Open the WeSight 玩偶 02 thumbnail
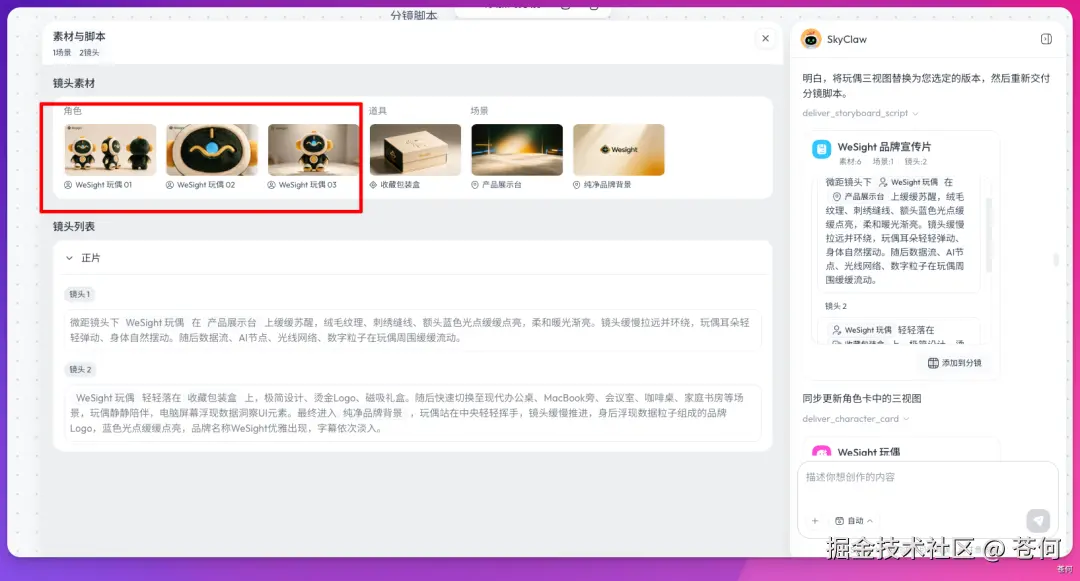The width and height of the screenshot is (1080, 581). [x=212, y=149]
